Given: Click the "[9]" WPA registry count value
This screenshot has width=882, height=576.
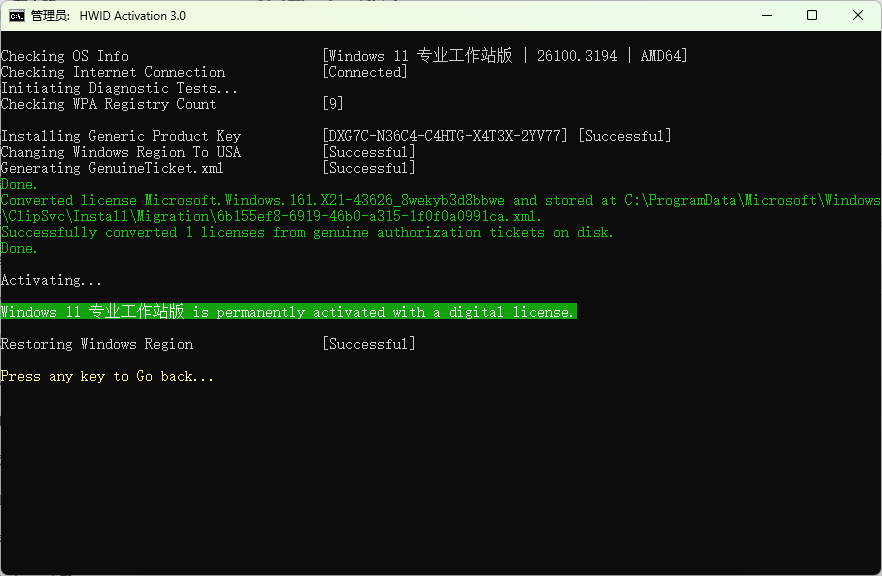Looking at the screenshot, I should pos(333,104).
